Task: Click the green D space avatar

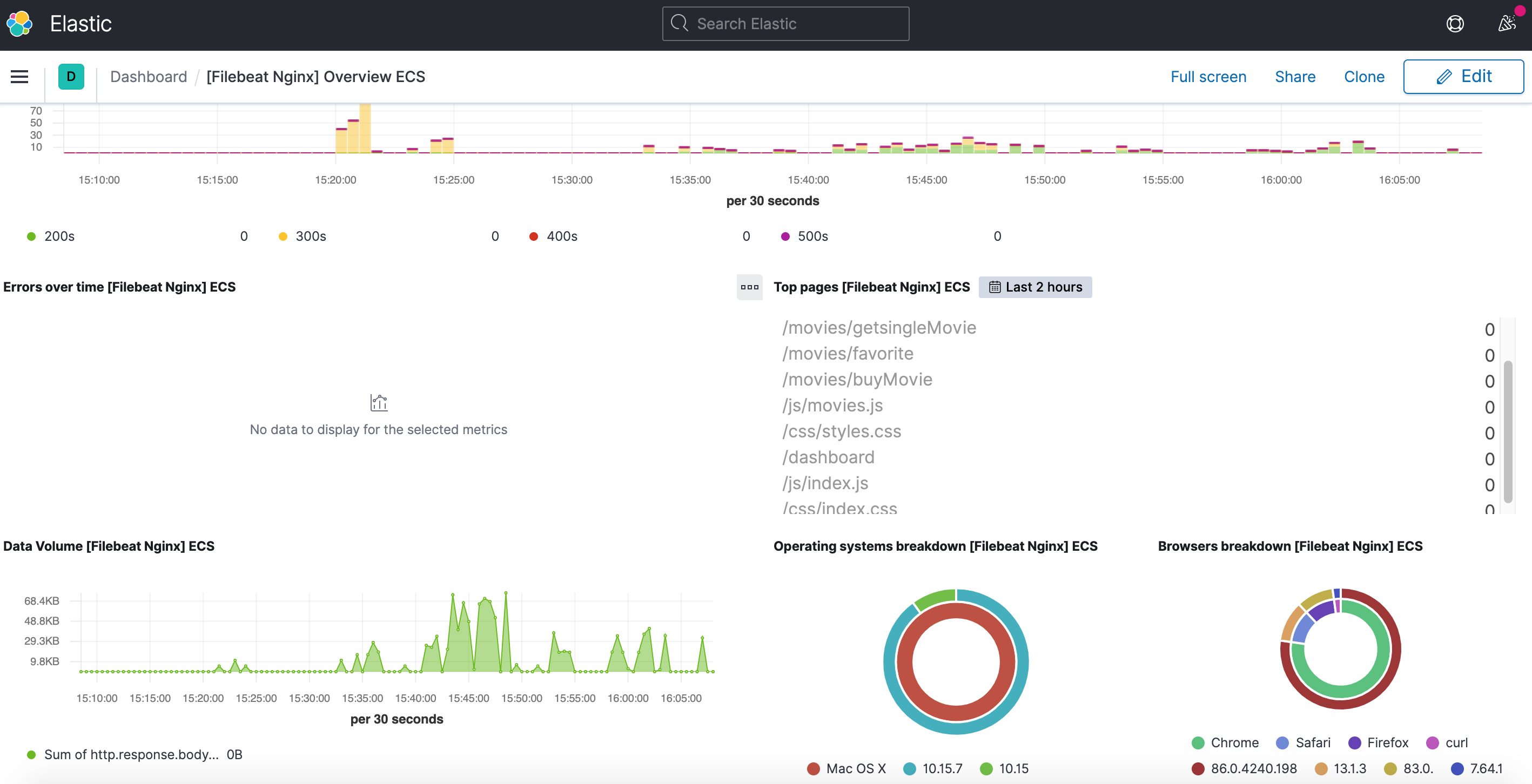Action: [71, 77]
